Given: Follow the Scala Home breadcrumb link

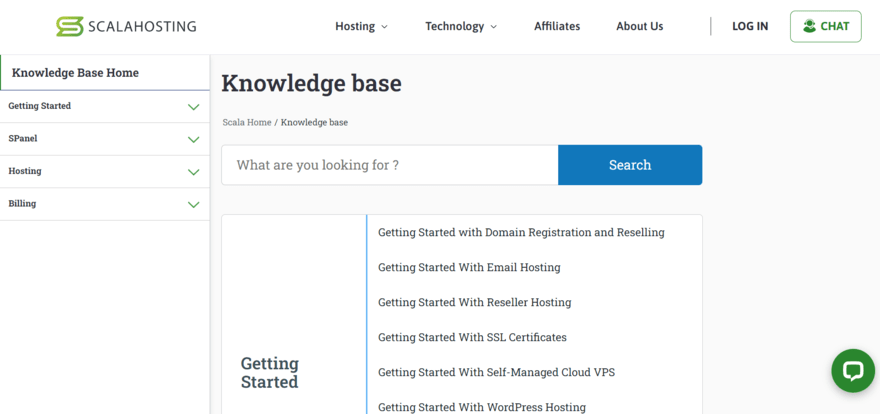Looking at the screenshot, I should (x=246, y=122).
